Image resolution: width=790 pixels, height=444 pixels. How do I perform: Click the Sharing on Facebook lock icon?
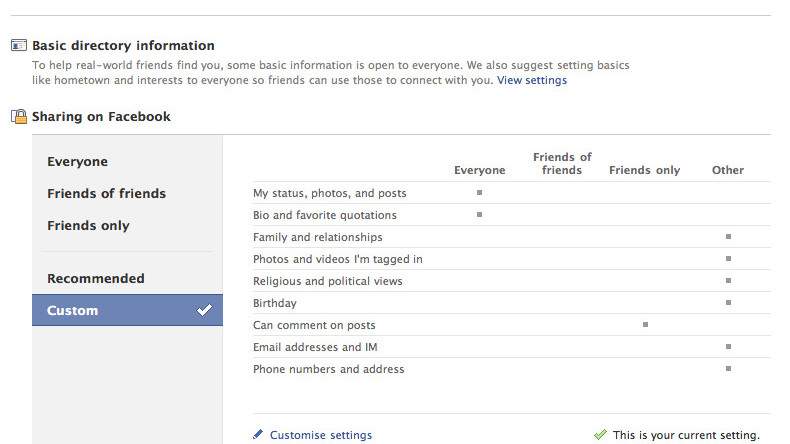(x=19, y=116)
